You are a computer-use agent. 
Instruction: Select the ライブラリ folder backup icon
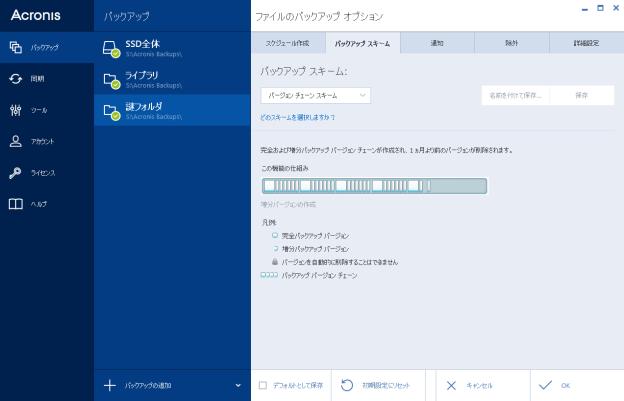(111, 80)
